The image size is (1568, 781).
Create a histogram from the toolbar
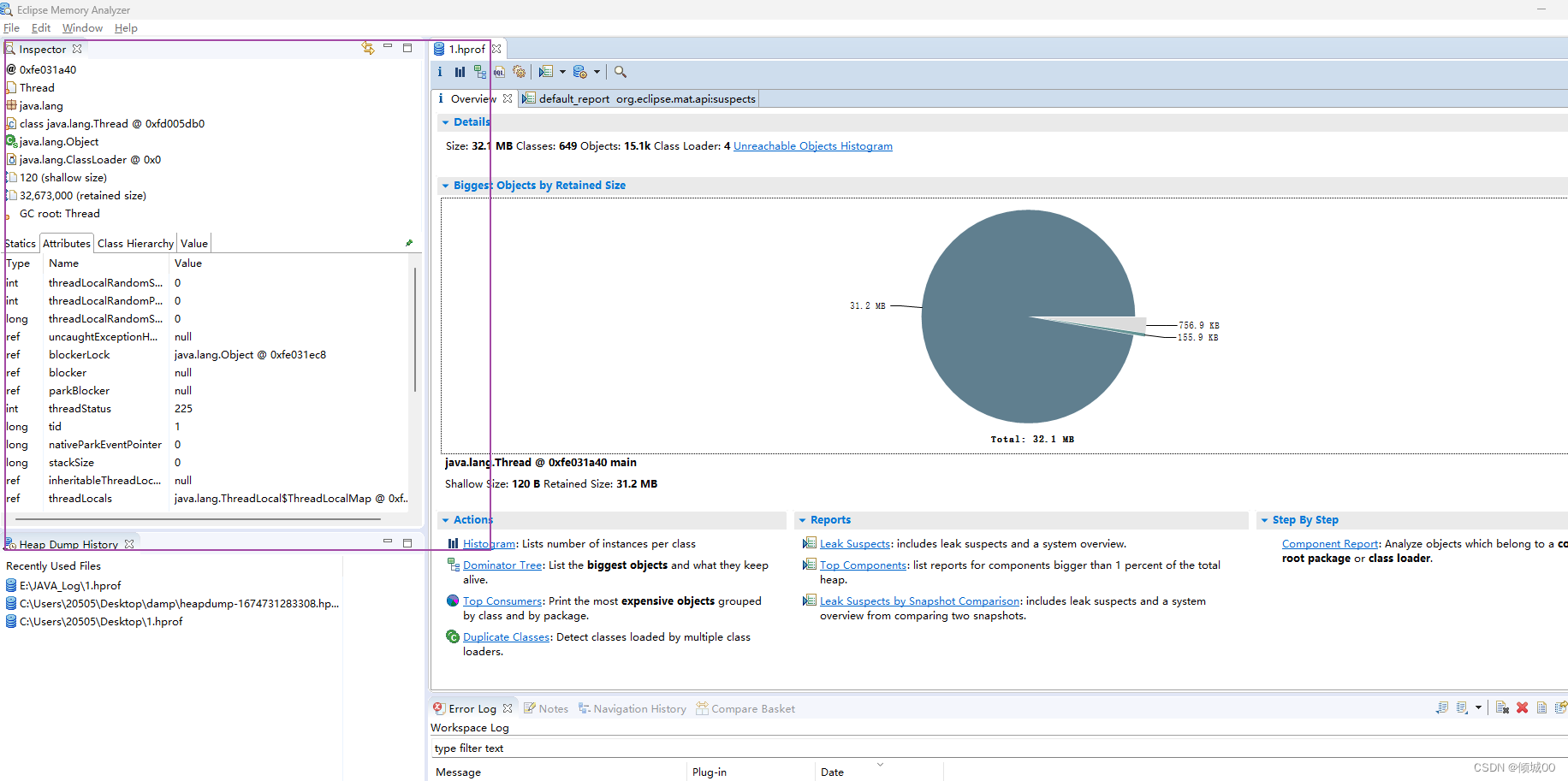(460, 72)
